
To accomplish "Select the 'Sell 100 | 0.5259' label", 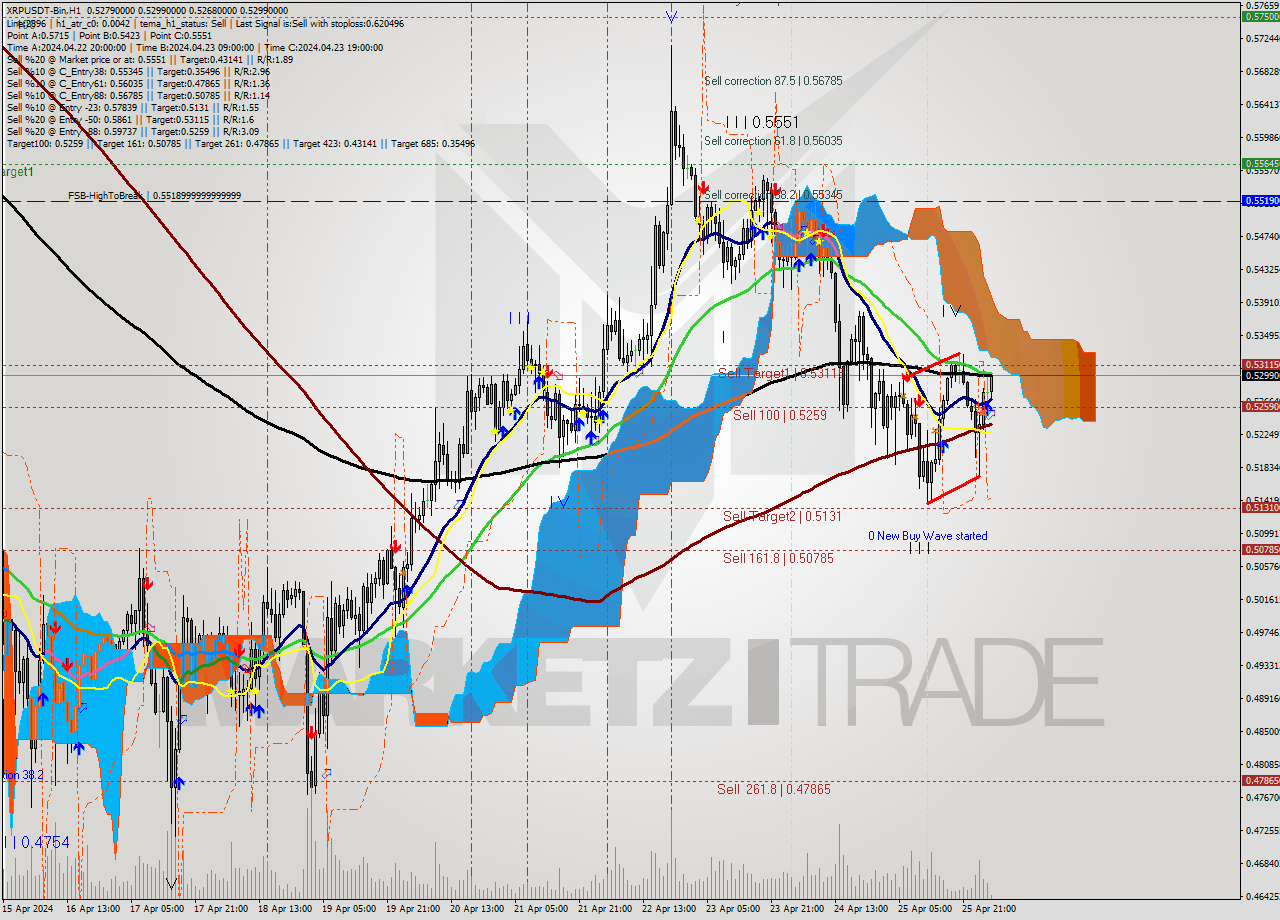I will (x=780, y=414).
